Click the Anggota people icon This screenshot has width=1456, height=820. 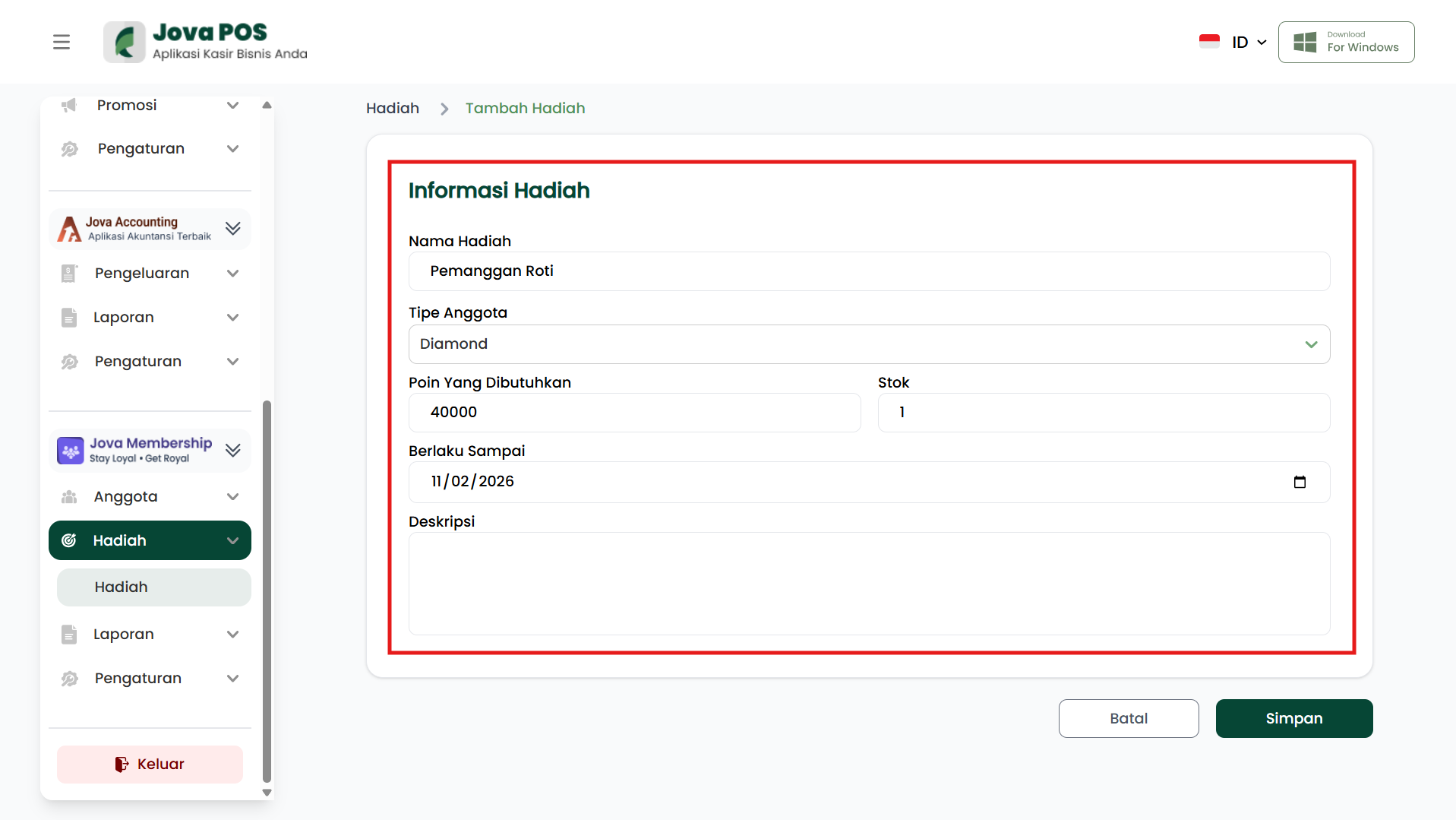tap(69, 497)
